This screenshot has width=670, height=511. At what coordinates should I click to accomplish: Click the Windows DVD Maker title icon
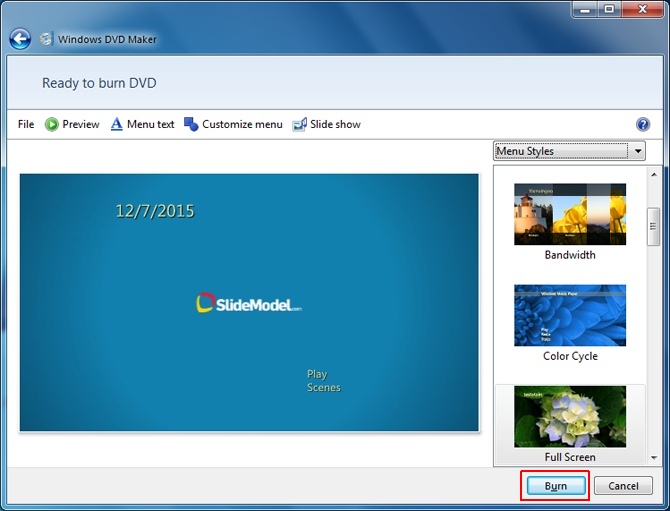pyautogui.click(x=46, y=39)
